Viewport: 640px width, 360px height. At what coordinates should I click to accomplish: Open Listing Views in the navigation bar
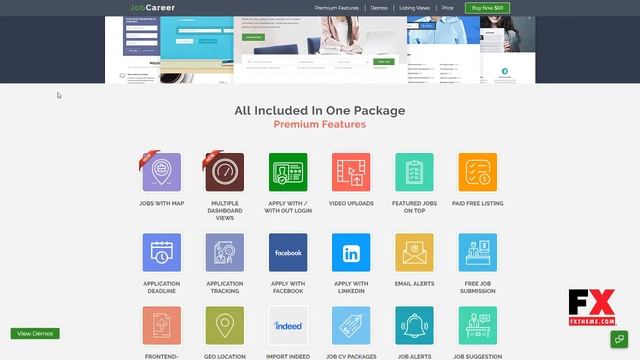click(x=414, y=8)
